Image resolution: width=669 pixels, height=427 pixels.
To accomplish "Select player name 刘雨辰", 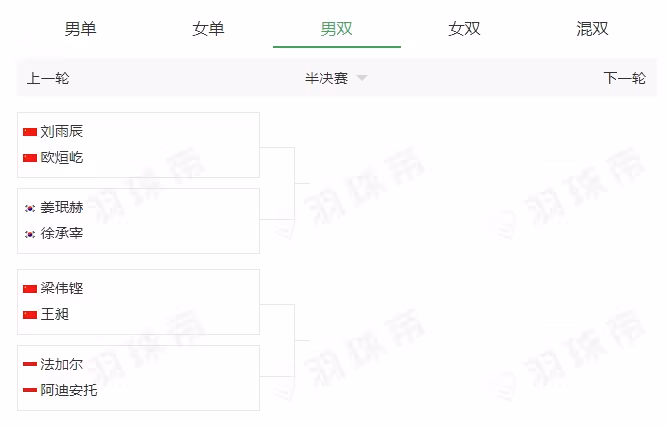I will pos(62,131).
